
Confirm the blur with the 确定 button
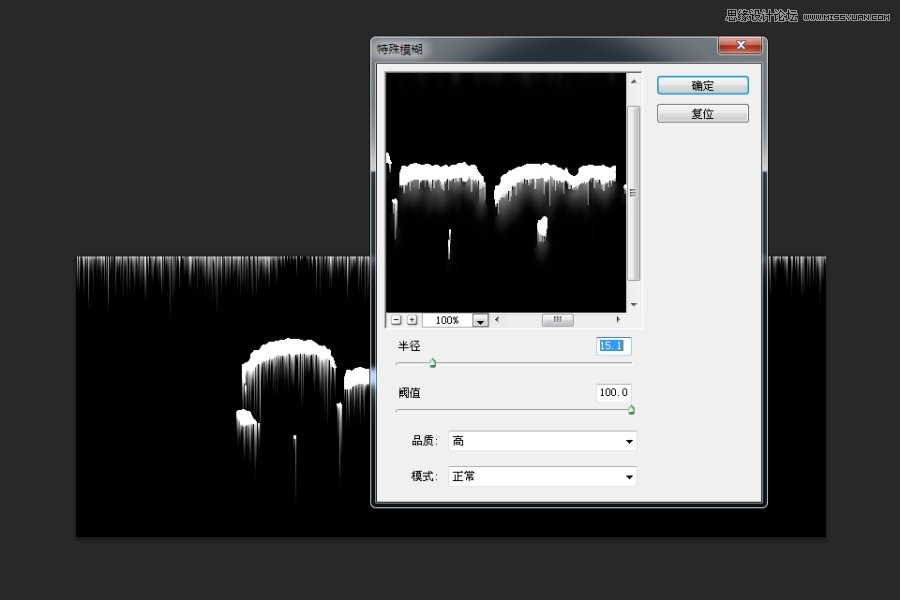click(703, 86)
